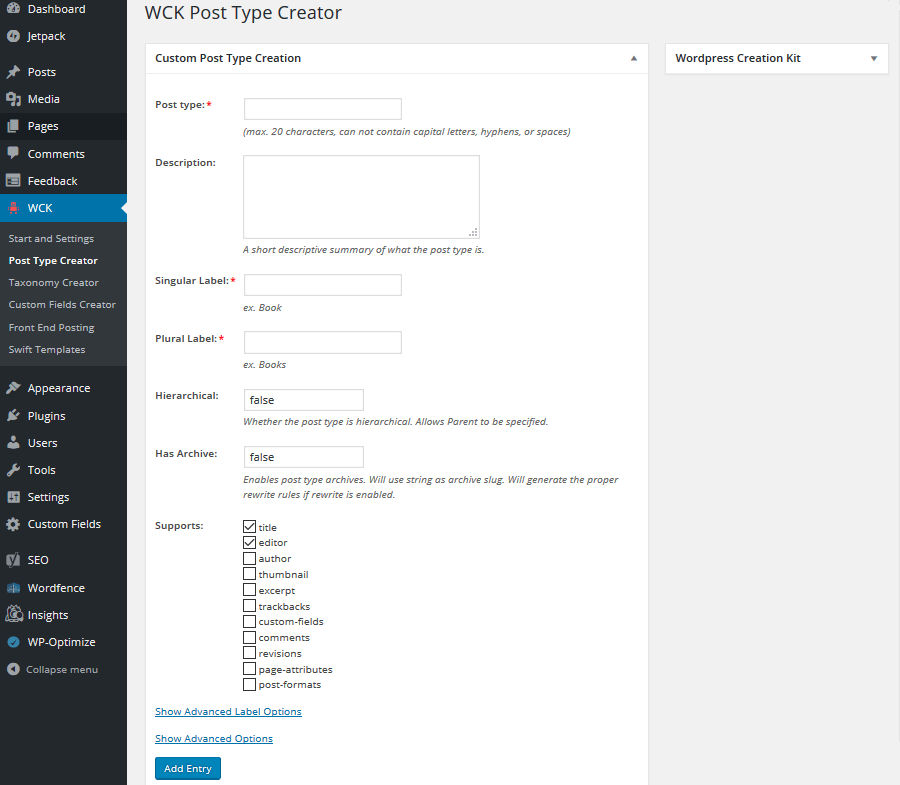Click the Appearance paintbrush icon
Viewport: 900px width, 785px height.
click(13, 388)
